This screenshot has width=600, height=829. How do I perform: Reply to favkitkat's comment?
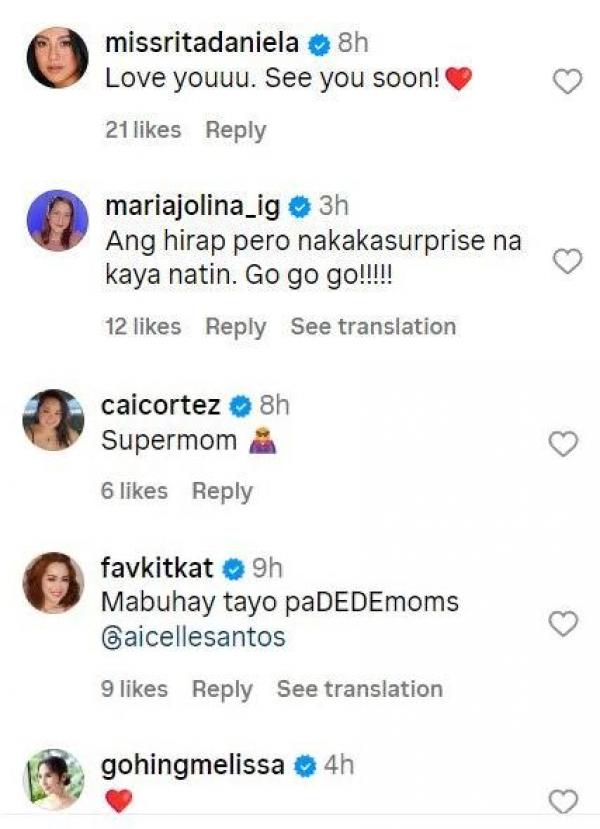222,689
